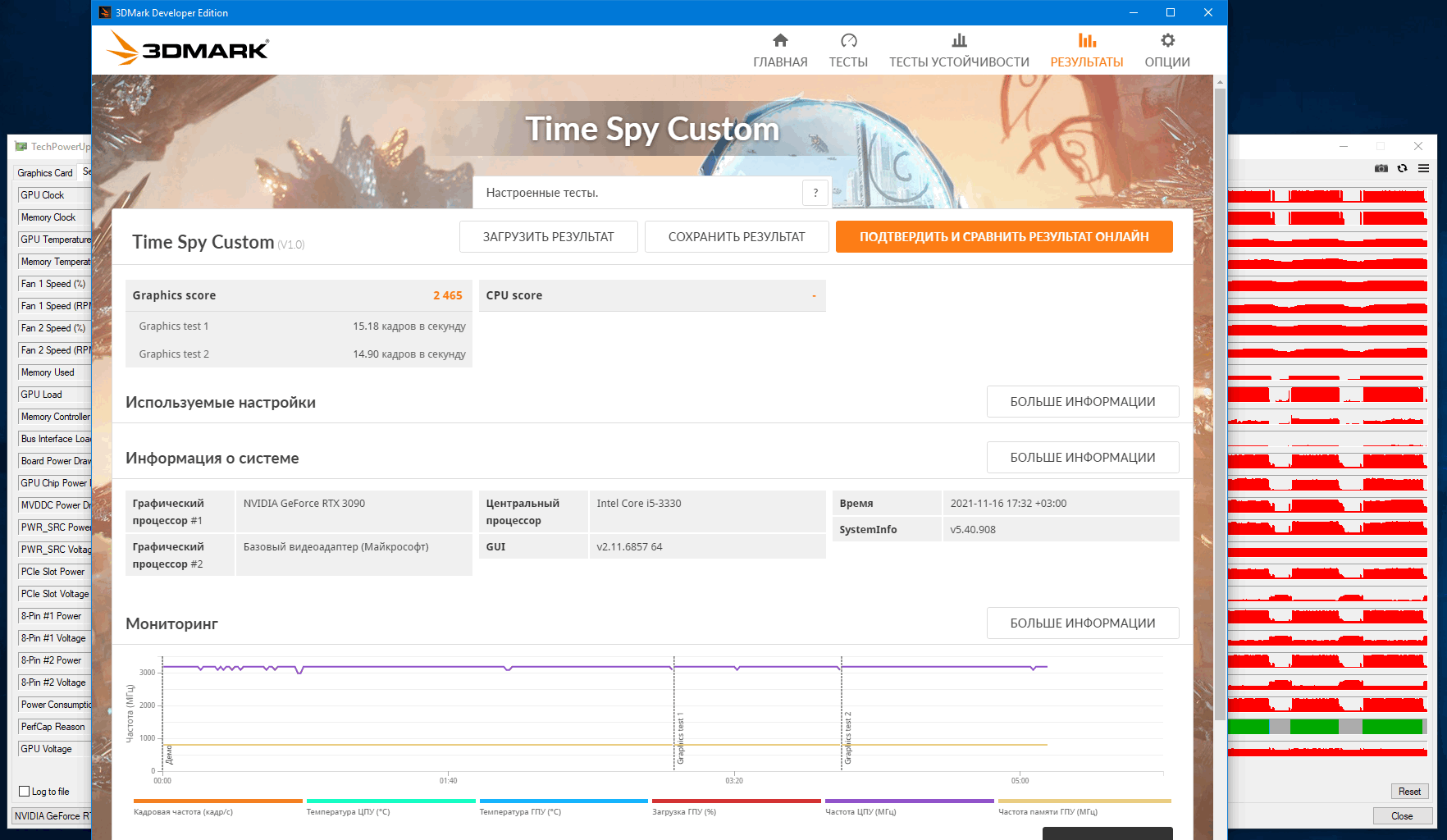Click GPU-Z refresh icon
The image size is (1447, 840).
coord(1403,168)
